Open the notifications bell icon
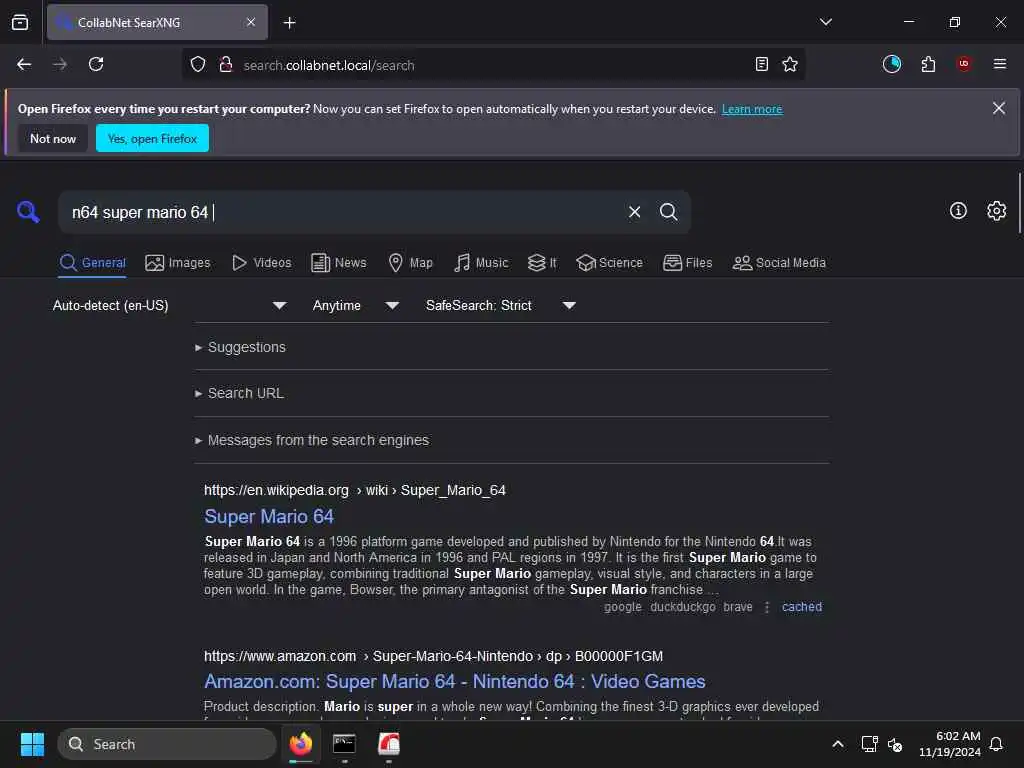The height and width of the screenshot is (768, 1024). click(997, 744)
